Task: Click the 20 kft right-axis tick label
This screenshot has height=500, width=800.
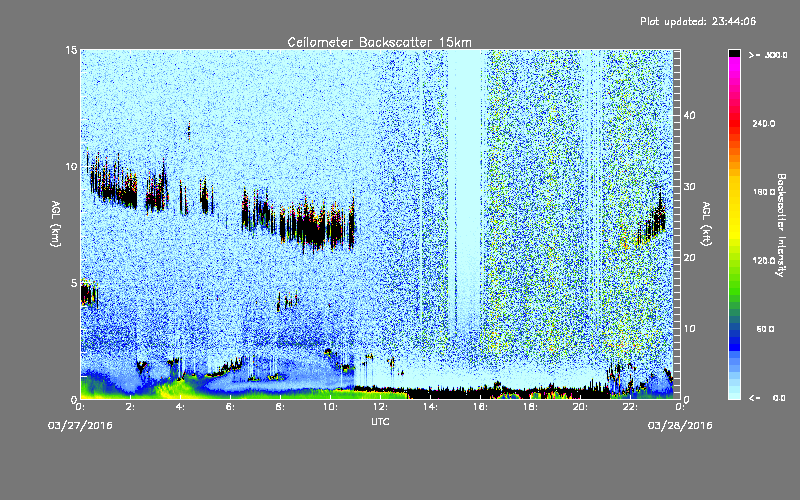Action: click(689, 258)
